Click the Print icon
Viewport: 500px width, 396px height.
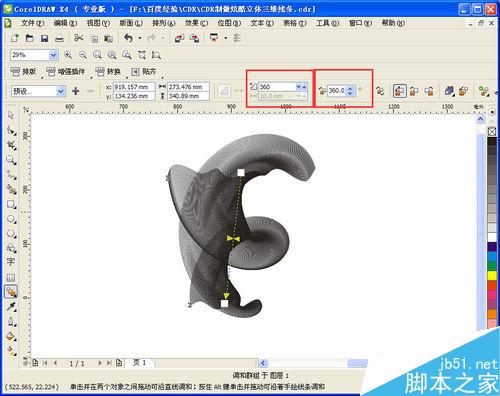pos(59,38)
